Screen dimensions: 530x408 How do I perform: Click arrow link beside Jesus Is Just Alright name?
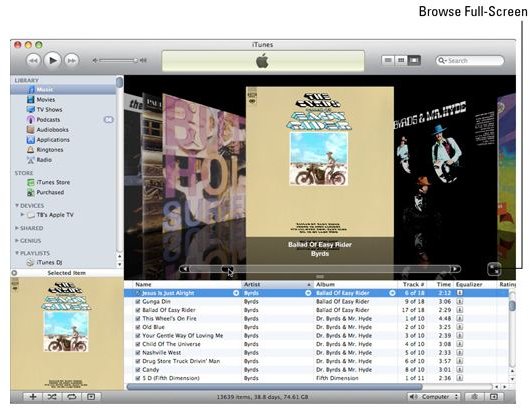pos(236,293)
